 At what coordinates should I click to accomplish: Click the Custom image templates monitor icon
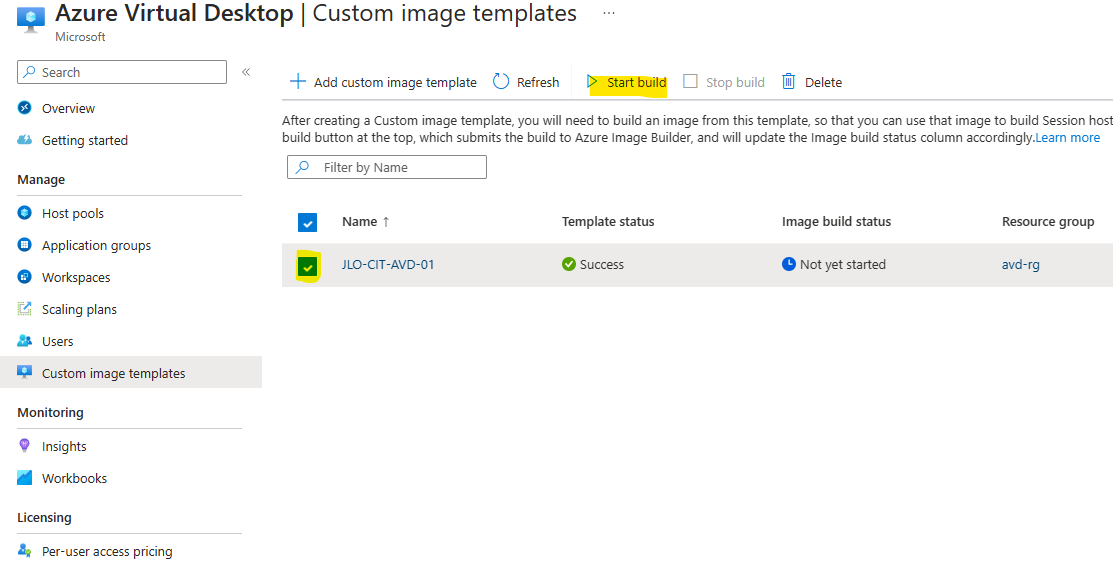click(25, 372)
